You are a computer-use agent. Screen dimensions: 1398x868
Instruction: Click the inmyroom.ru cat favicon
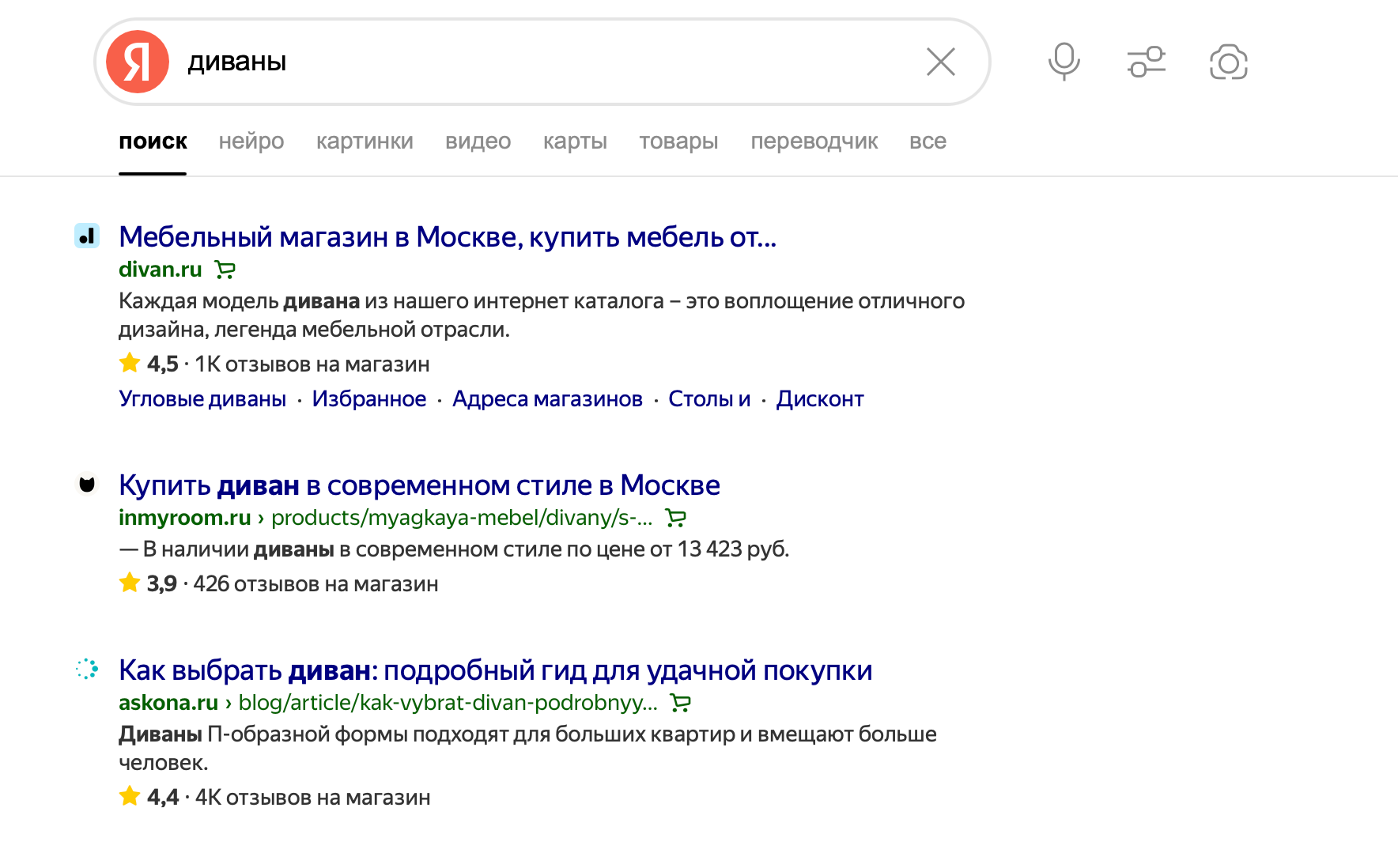click(87, 484)
